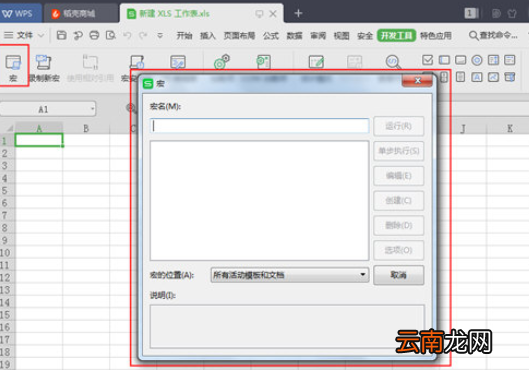Open the 文件 menu dropdown
This screenshot has width=529, height=370.
[24, 35]
